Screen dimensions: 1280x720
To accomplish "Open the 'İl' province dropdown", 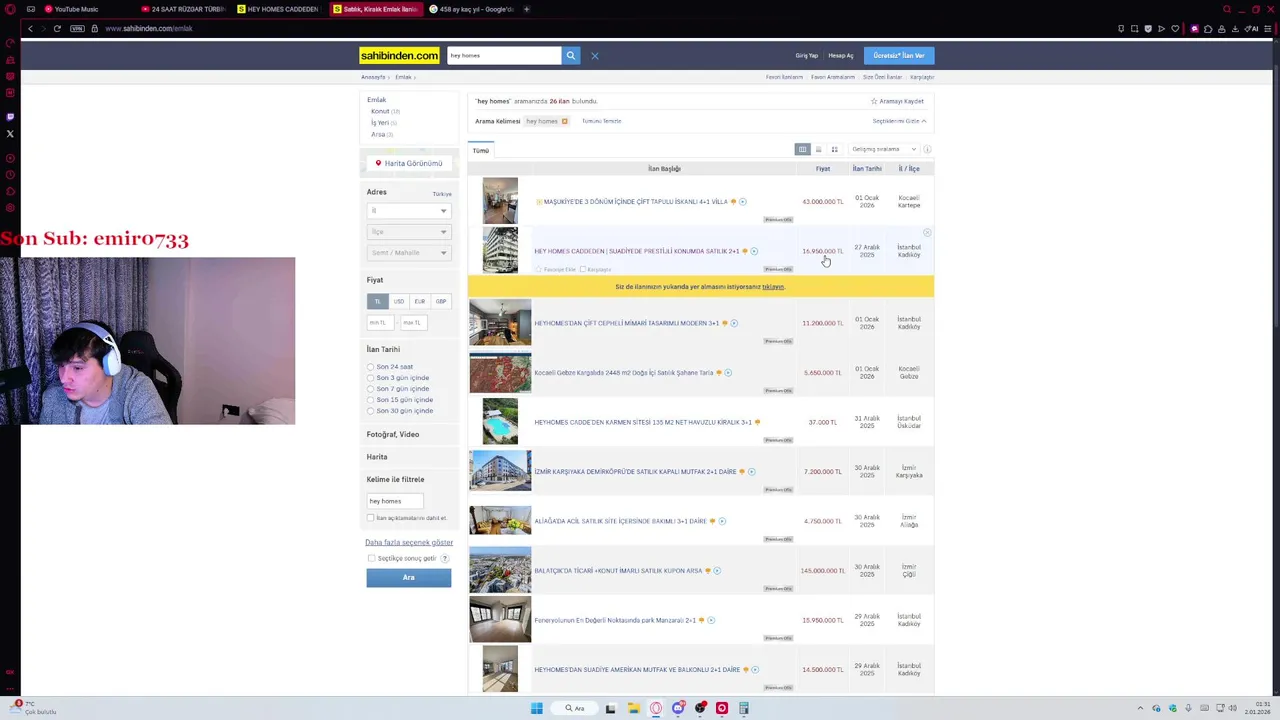I will (408, 211).
